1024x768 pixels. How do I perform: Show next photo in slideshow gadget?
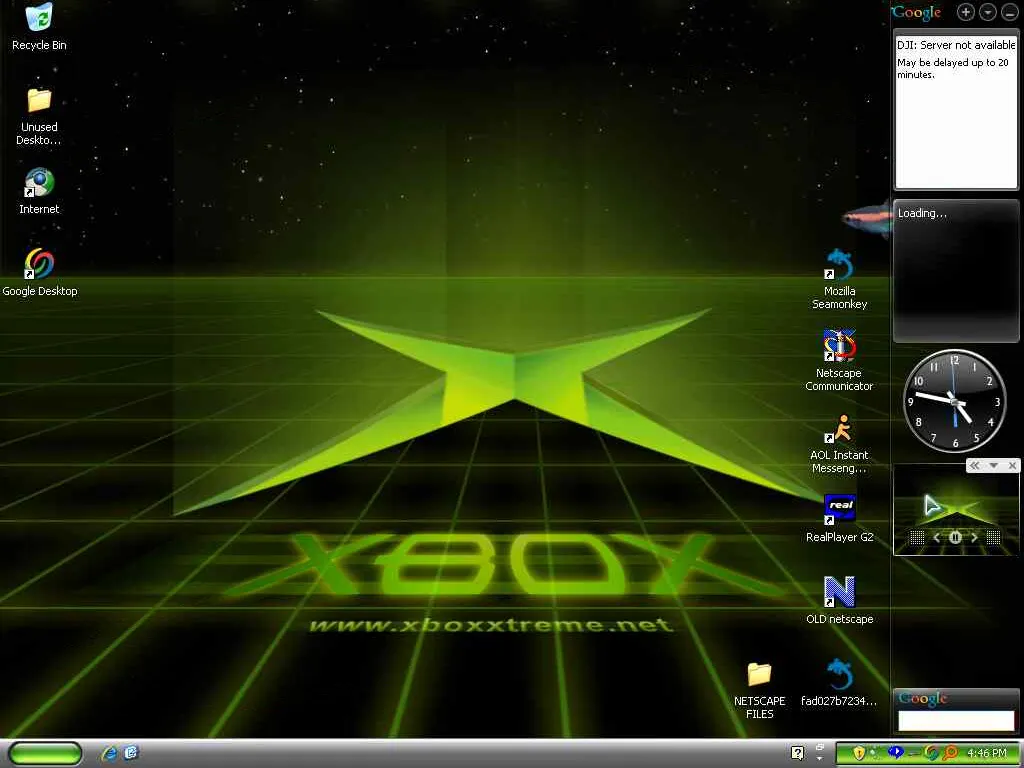click(x=974, y=537)
